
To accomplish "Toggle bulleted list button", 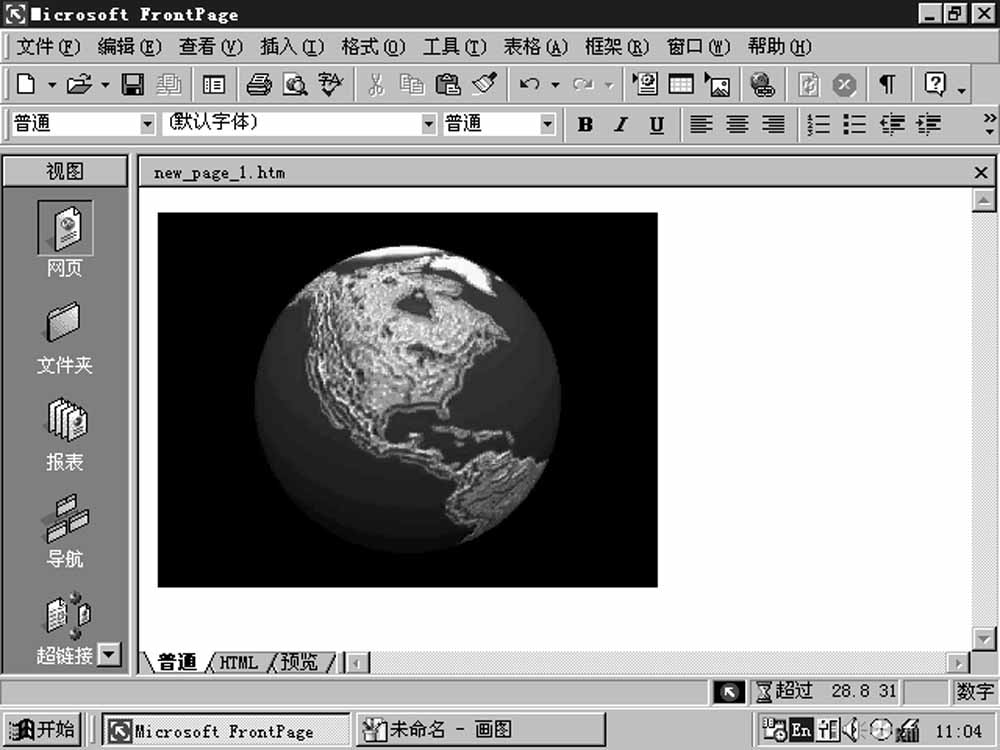I will (x=855, y=124).
